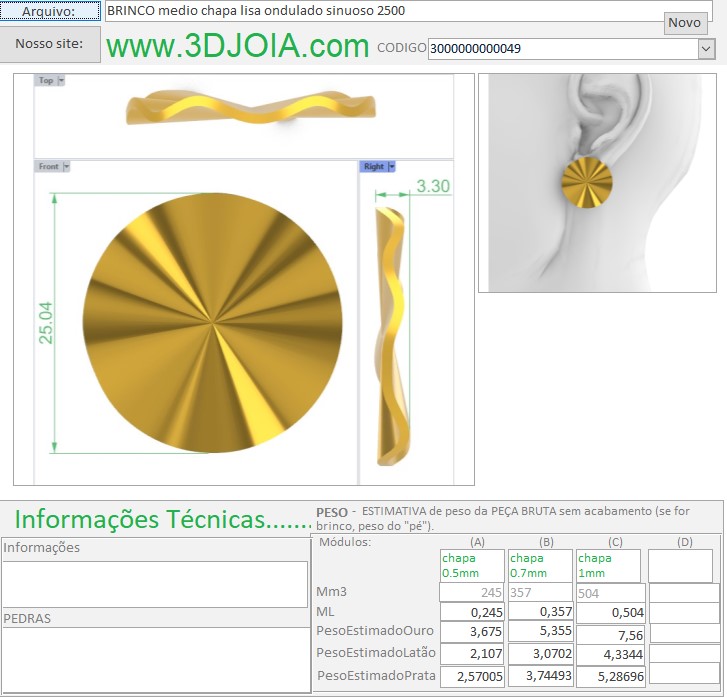
Task: Click PesoEstimadoPrata value 5,28696
Action: [x=609, y=676]
